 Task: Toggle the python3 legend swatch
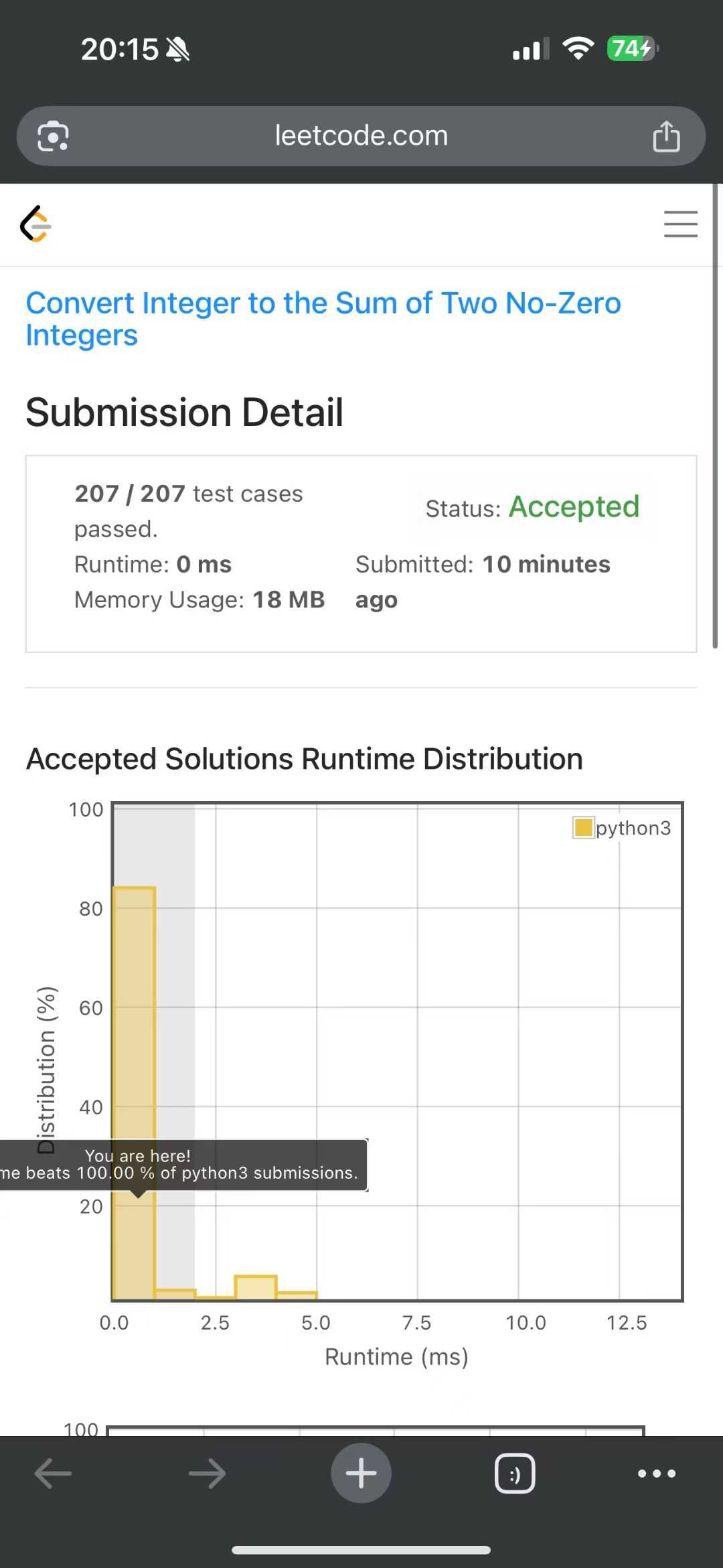584,827
